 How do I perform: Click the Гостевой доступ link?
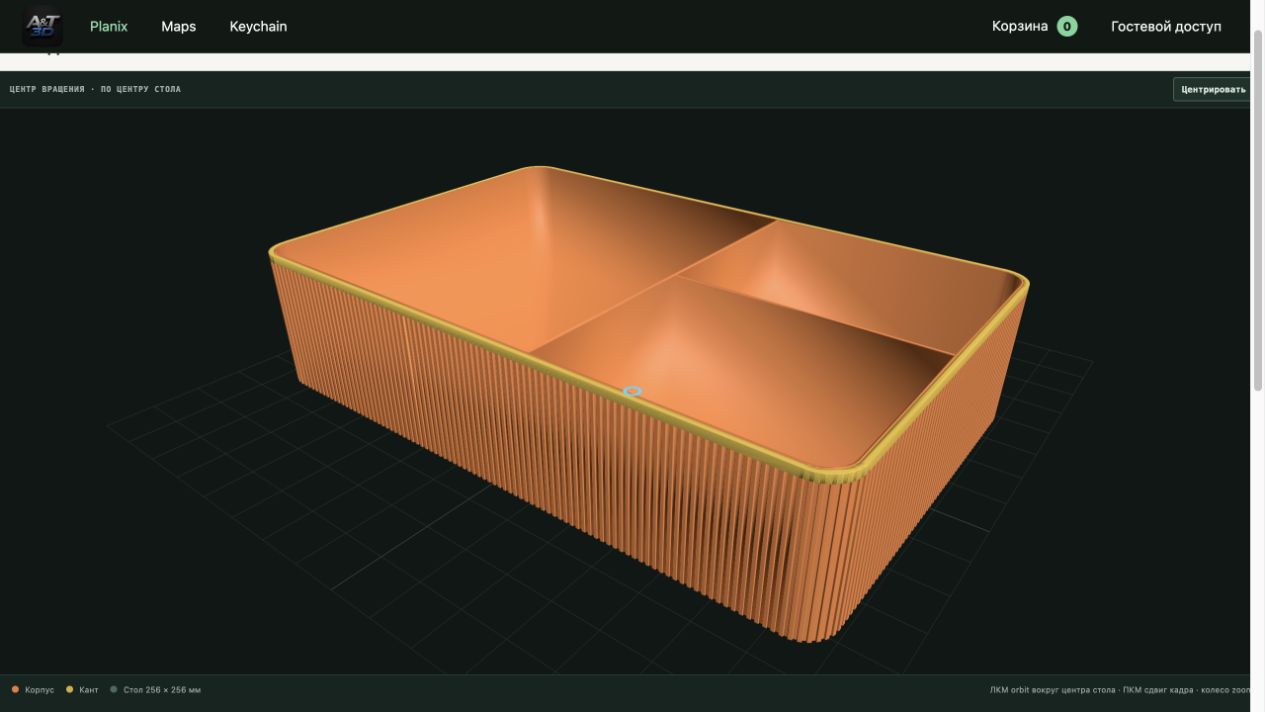pos(1166,26)
